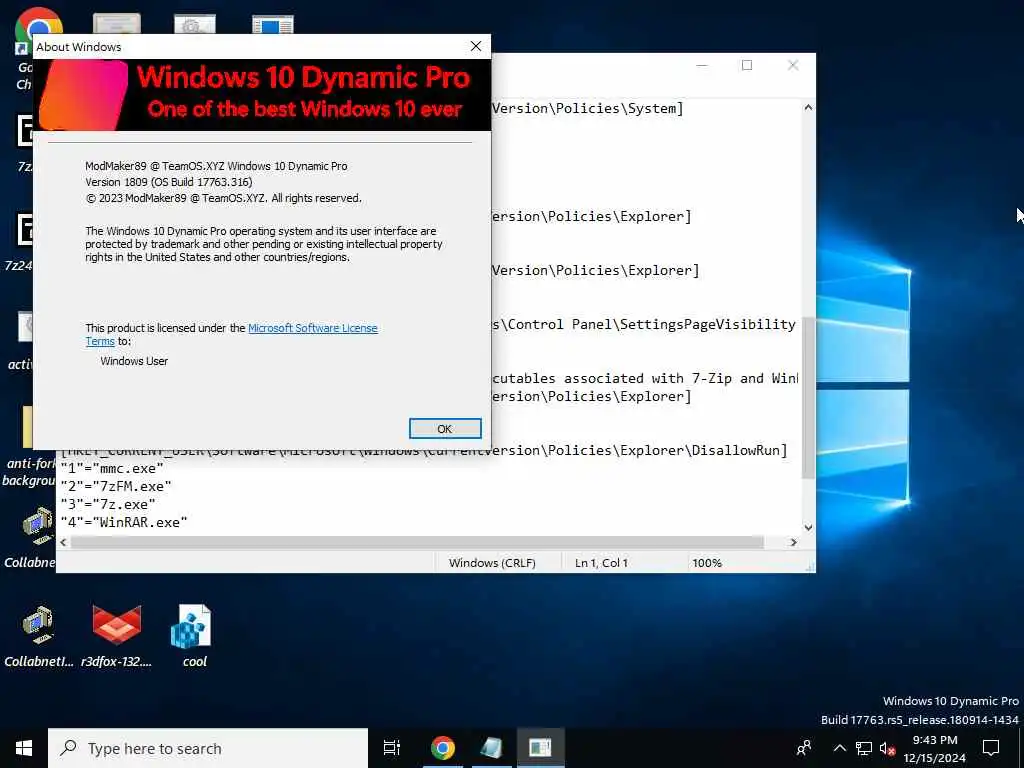The height and width of the screenshot is (768, 1024).
Task: Click Notepad horizontal scrollbar left arrow
Action: point(63,542)
